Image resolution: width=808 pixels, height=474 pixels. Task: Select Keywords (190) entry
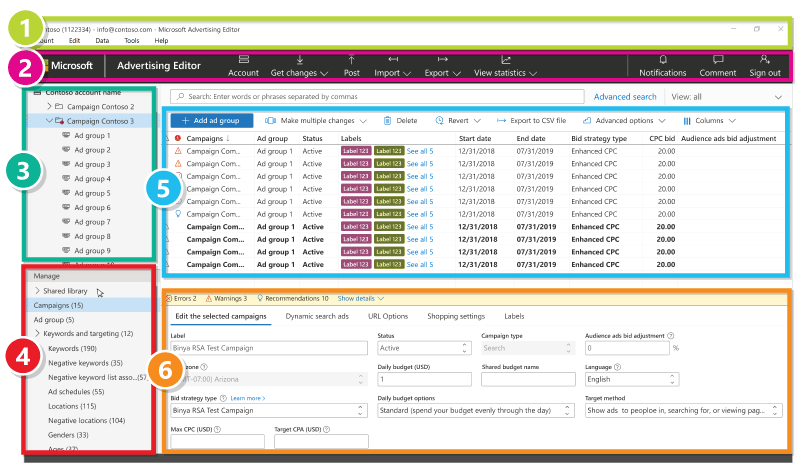[72, 348]
